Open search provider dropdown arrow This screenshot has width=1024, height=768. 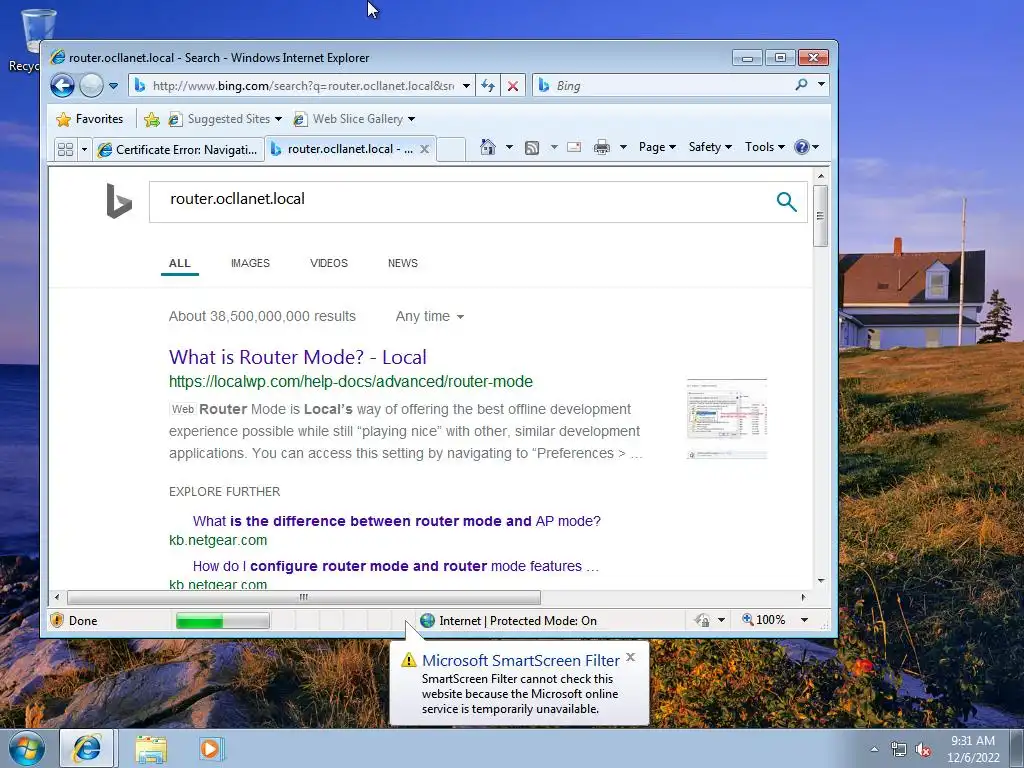click(x=822, y=85)
